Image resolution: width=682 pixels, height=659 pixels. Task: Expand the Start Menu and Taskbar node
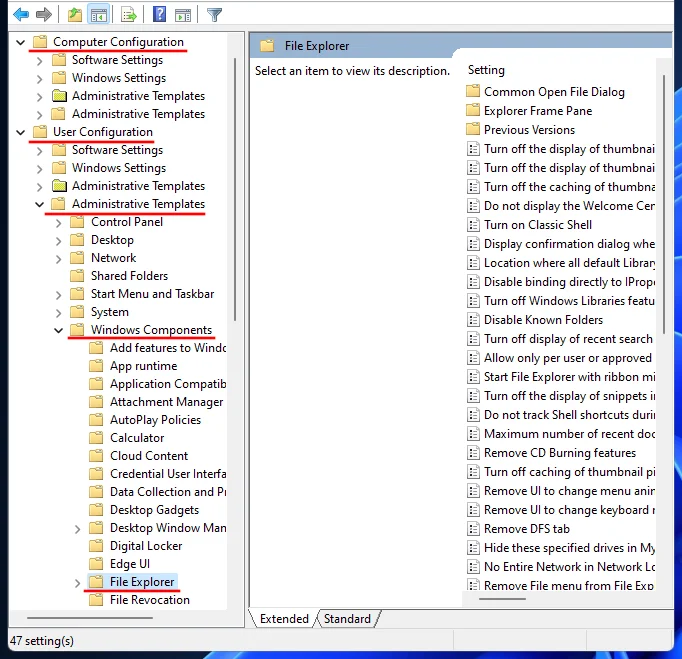59,294
